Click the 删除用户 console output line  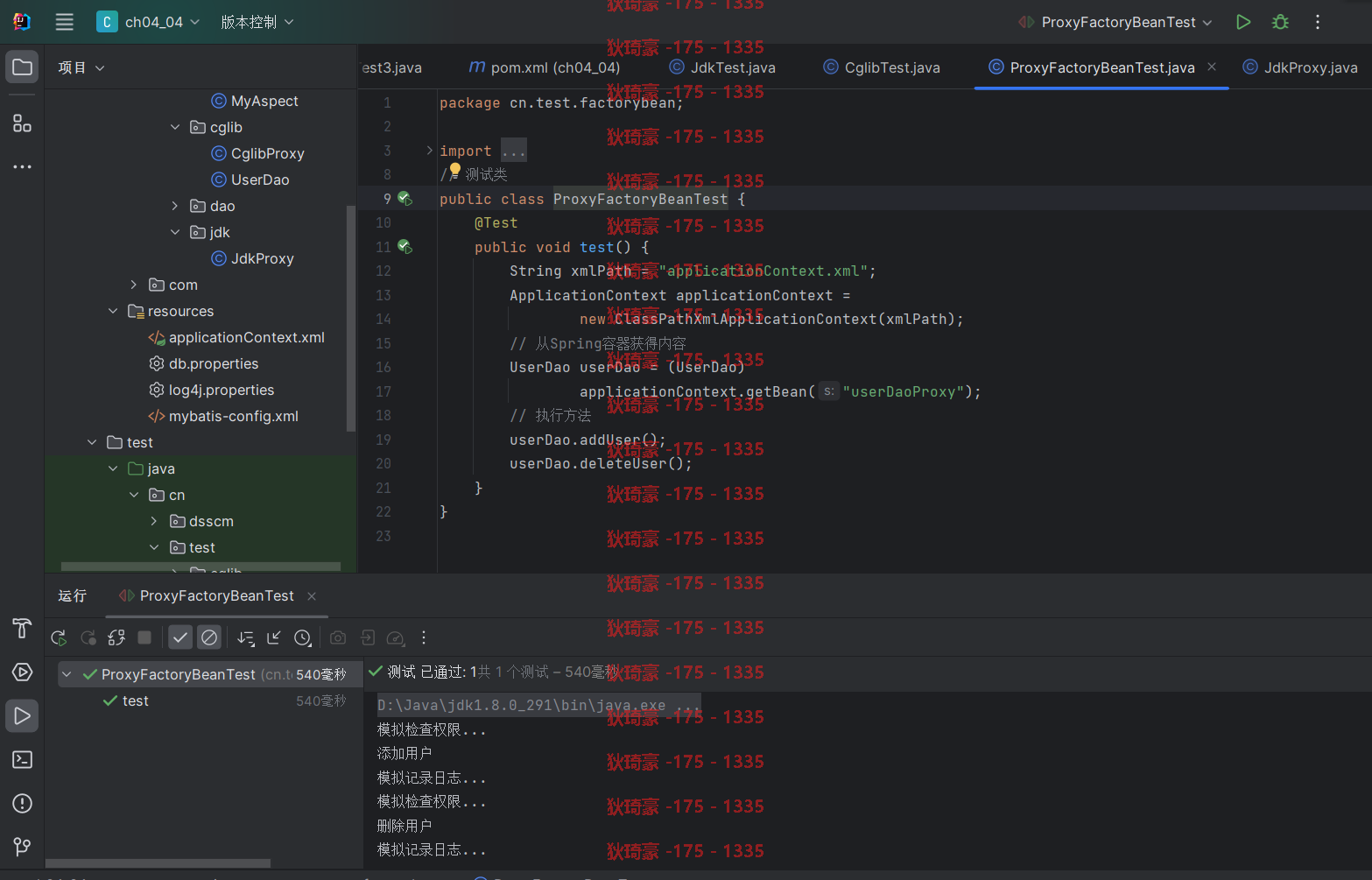pos(405,826)
